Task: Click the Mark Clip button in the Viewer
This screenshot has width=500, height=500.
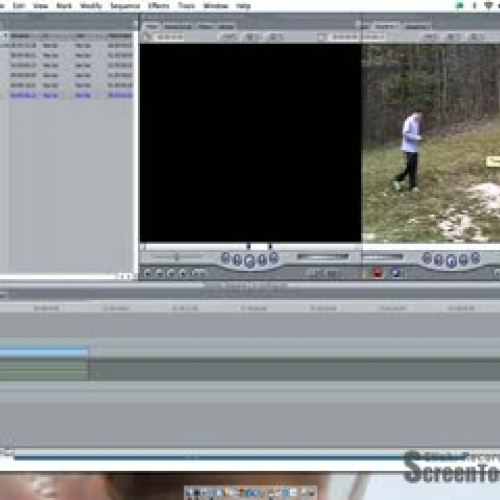Action: coord(159,273)
